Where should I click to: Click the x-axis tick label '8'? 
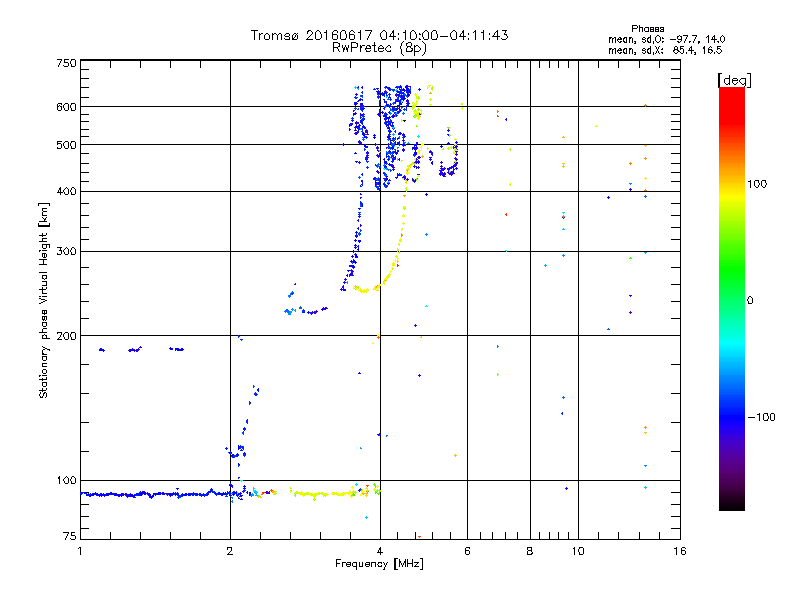(x=530, y=551)
